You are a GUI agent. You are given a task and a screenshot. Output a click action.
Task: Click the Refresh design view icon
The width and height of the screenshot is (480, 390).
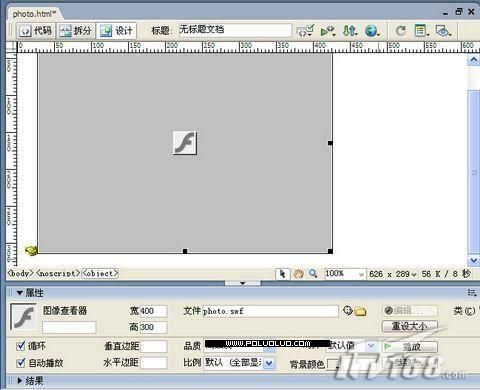(x=401, y=31)
